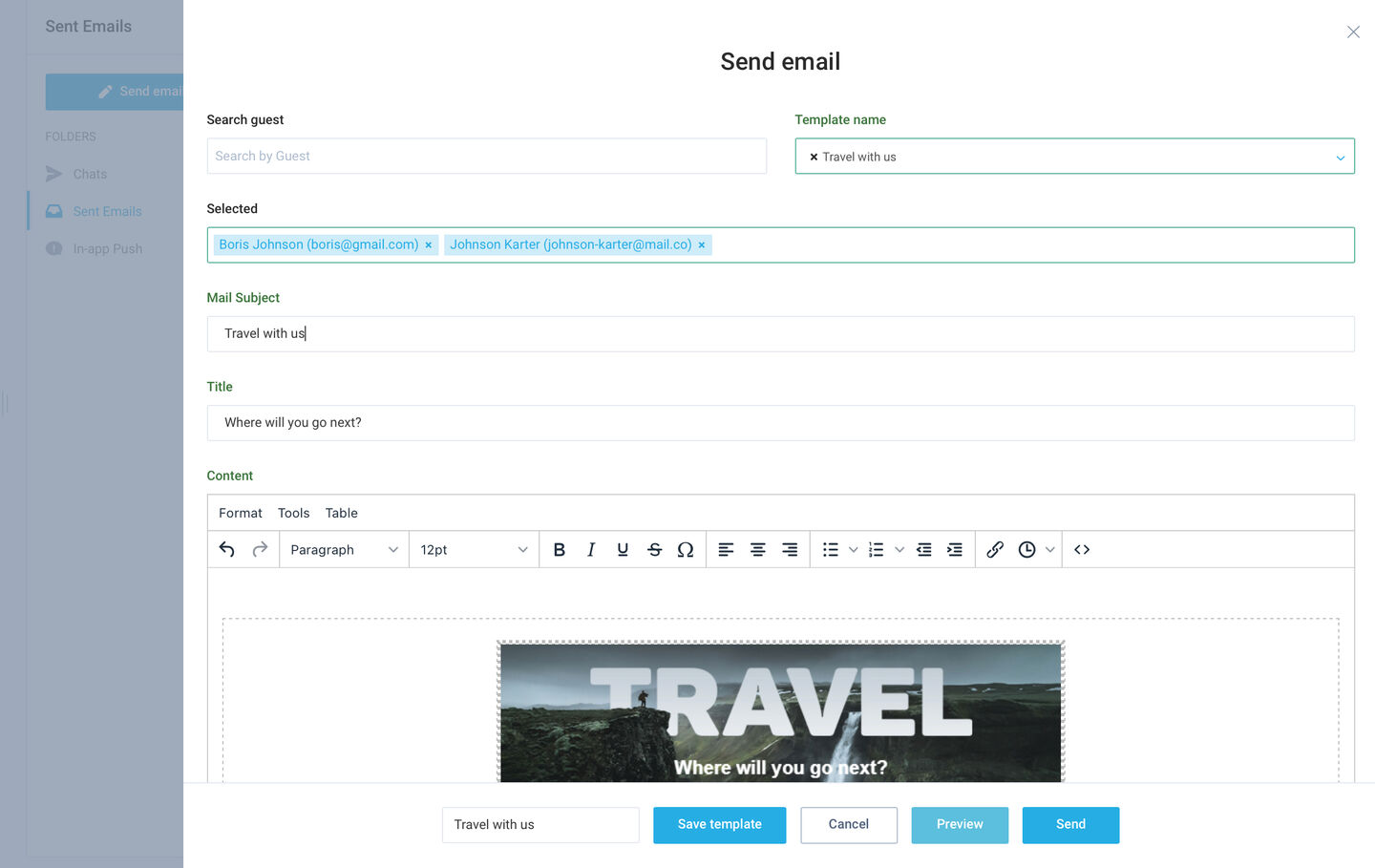Toggle underline formatting
Image resolution: width=1375 pixels, height=868 pixels.
pyautogui.click(x=623, y=549)
